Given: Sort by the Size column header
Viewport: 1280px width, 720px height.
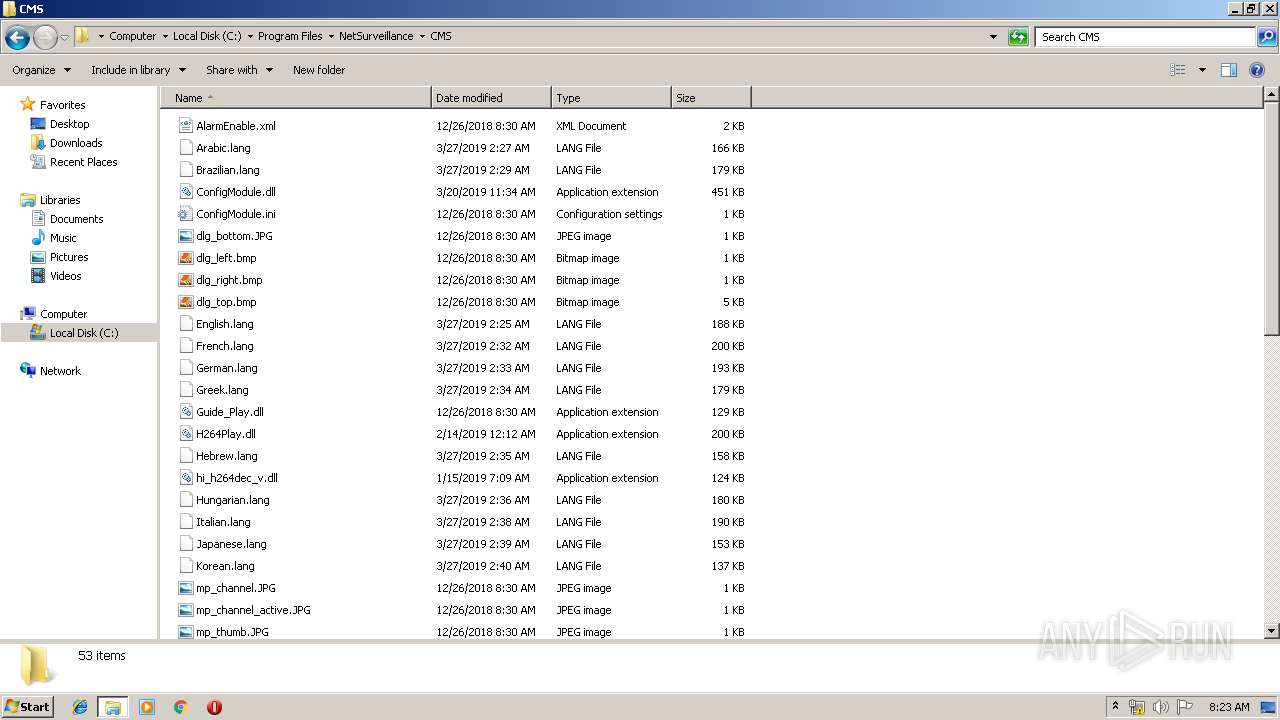Looking at the screenshot, I should tap(711, 98).
